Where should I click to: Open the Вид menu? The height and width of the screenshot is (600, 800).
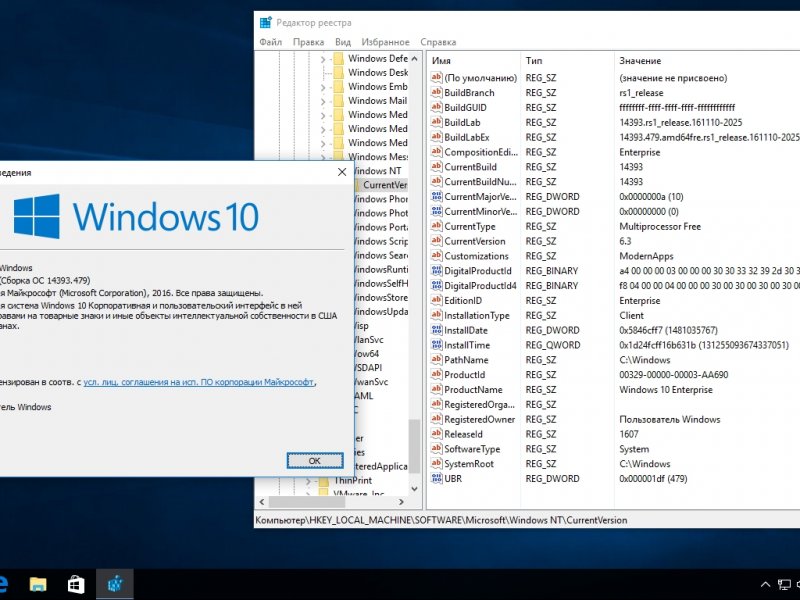coord(343,42)
